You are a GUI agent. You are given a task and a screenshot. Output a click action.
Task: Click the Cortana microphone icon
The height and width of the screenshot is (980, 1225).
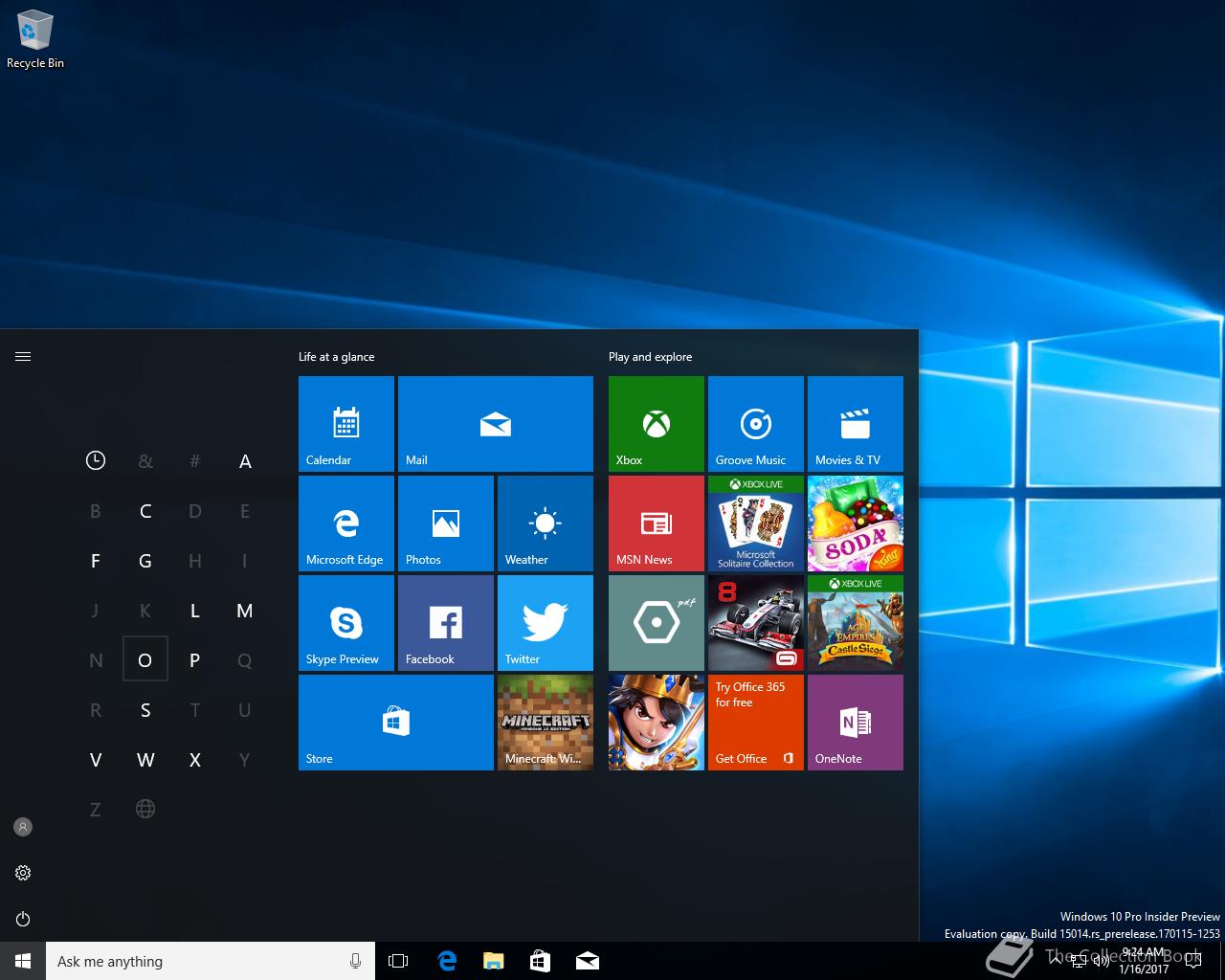click(355, 961)
